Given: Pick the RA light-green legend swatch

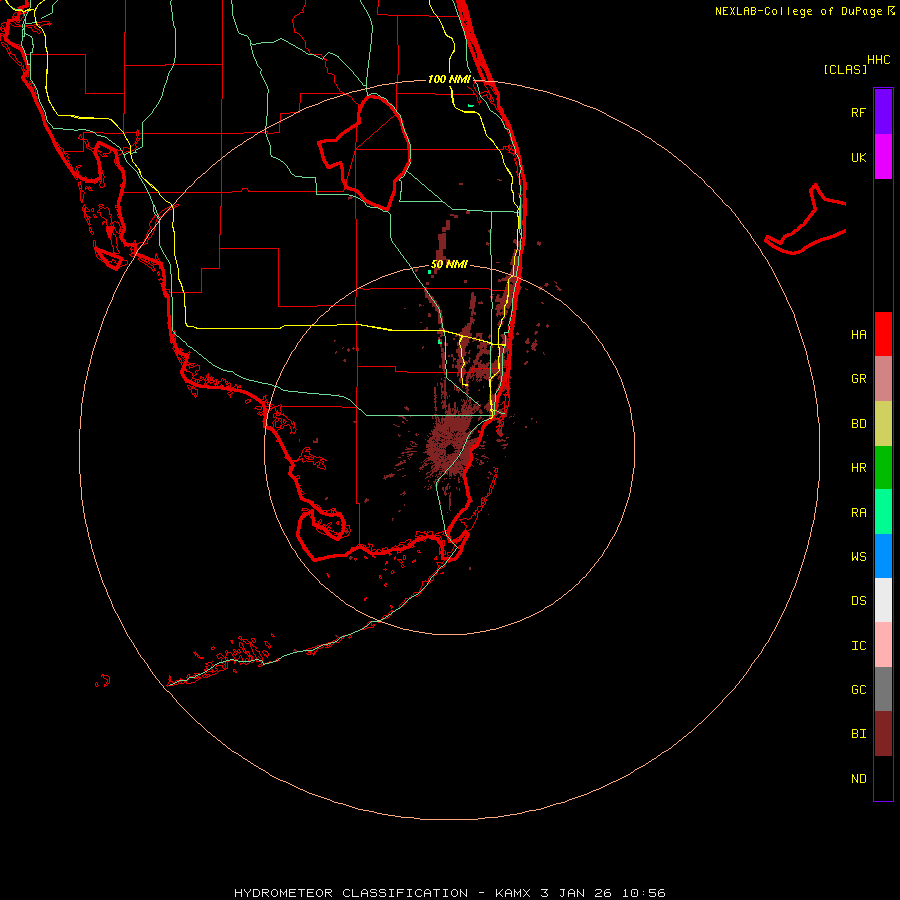Looking at the screenshot, I should [883, 512].
